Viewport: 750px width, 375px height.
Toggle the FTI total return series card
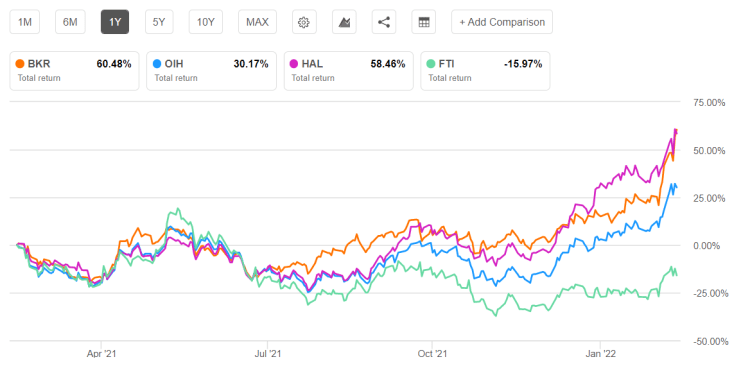click(x=485, y=71)
